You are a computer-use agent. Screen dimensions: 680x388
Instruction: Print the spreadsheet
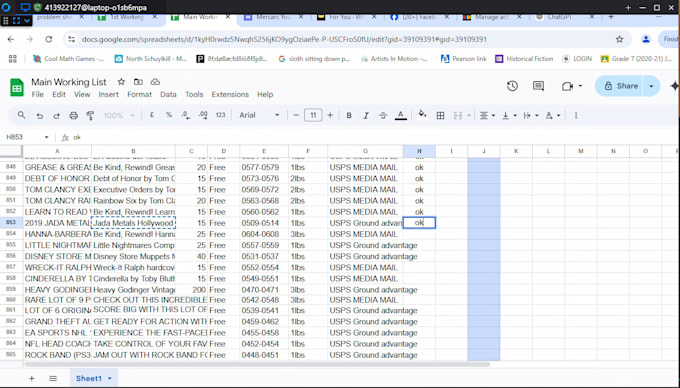point(73,115)
